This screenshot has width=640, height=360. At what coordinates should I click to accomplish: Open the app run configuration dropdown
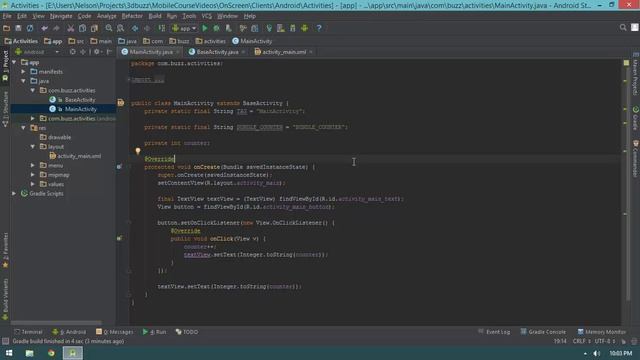pyautogui.click(x=184, y=28)
